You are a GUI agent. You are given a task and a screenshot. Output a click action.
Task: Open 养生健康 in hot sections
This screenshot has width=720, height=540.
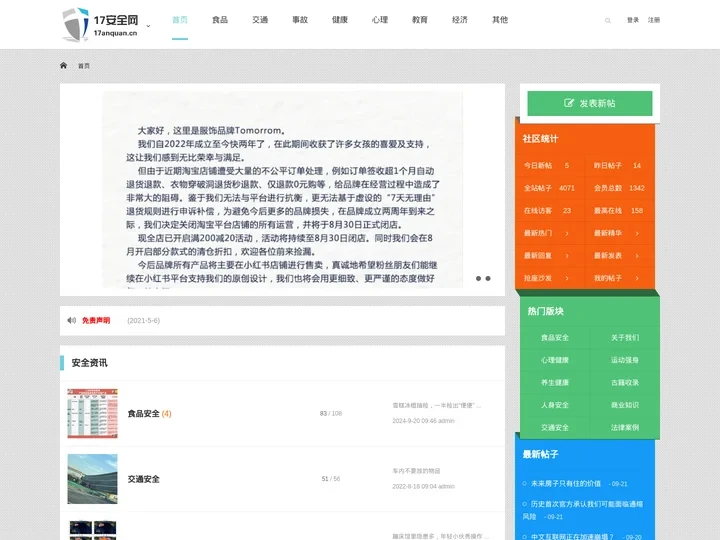[x=555, y=382]
